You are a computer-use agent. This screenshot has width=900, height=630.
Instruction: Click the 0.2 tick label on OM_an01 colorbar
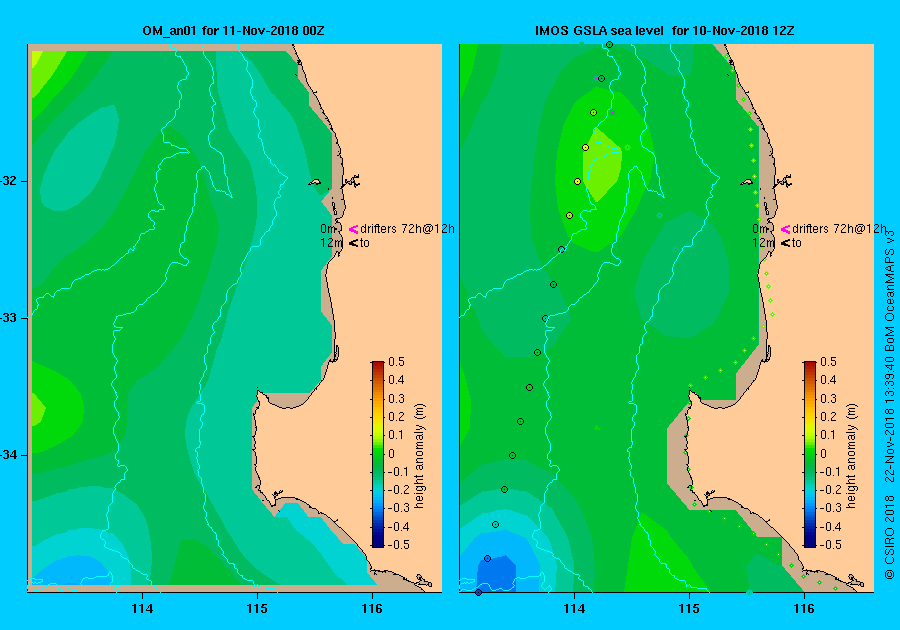[397, 417]
